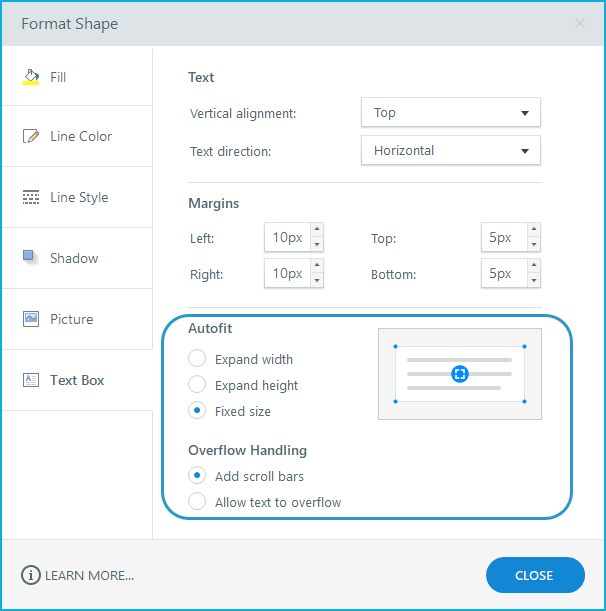Select Allow text to overflow option
The height and width of the screenshot is (611, 606).
click(197, 502)
